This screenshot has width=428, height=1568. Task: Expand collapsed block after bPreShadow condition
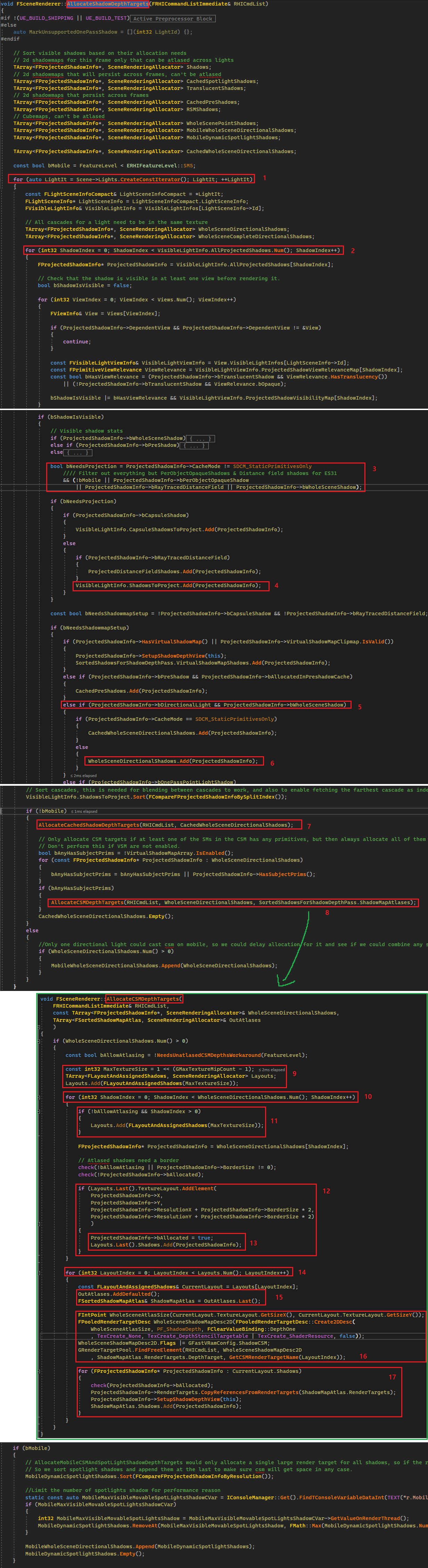pyautogui.click(x=194, y=445)
